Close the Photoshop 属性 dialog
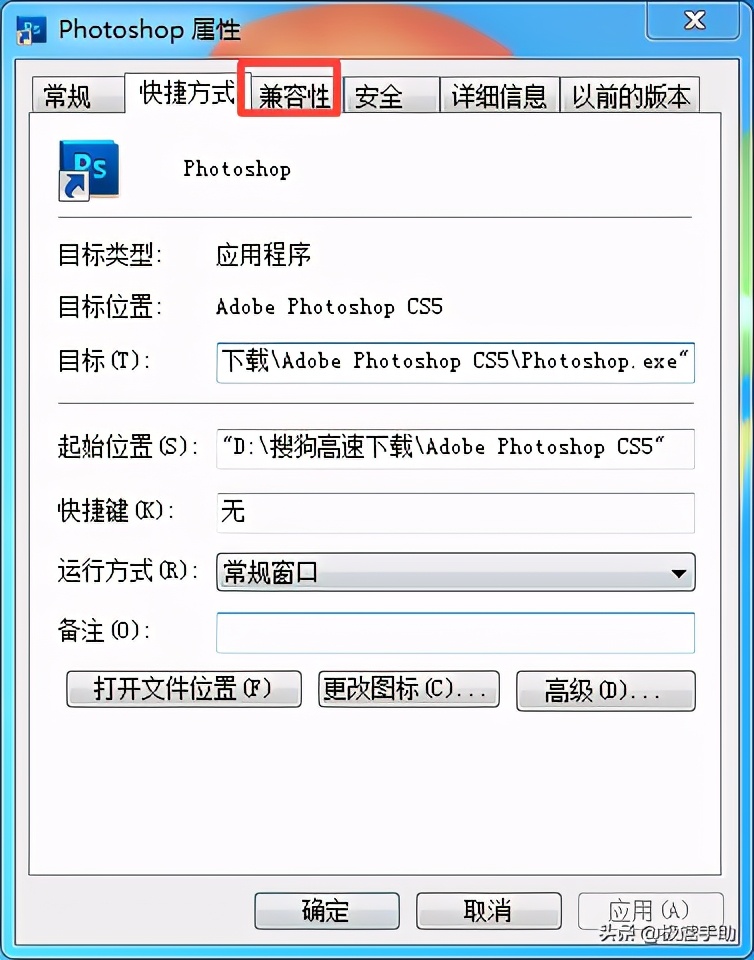 695,20
